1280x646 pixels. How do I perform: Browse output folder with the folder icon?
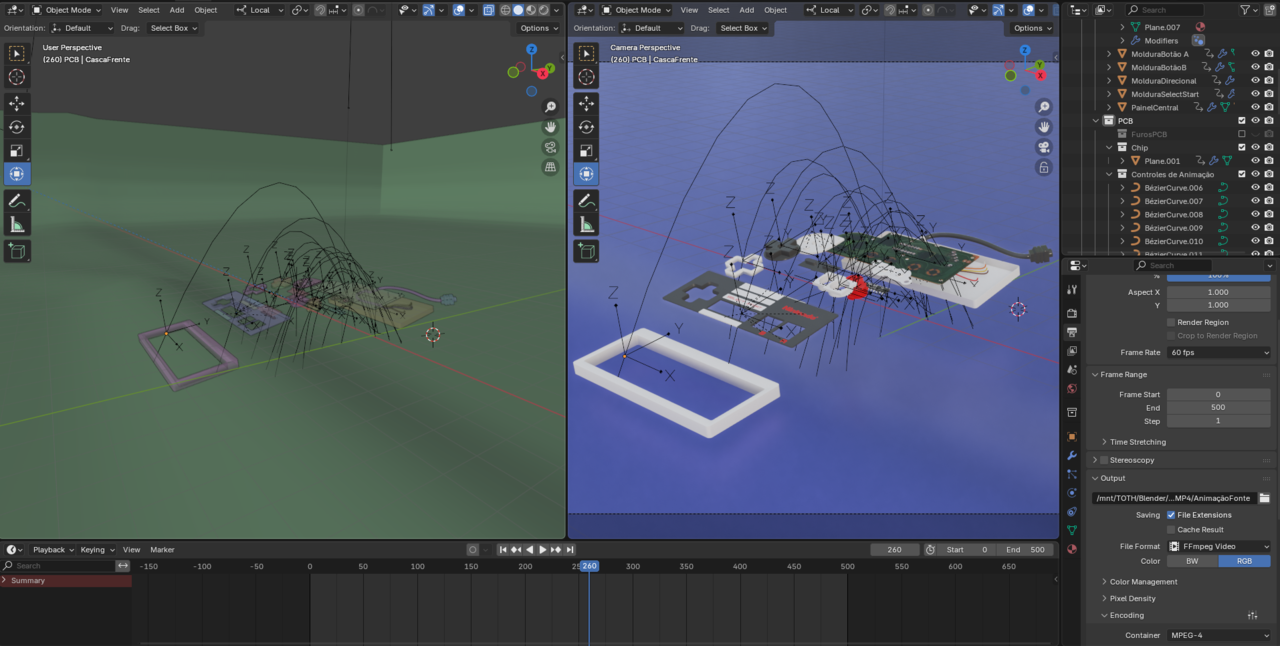tap(1264, 498)
